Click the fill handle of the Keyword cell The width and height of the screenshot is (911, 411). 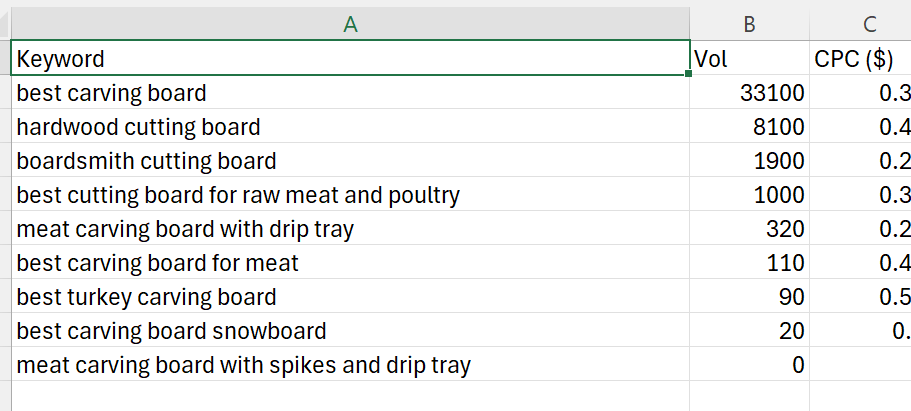coord(689,75)
